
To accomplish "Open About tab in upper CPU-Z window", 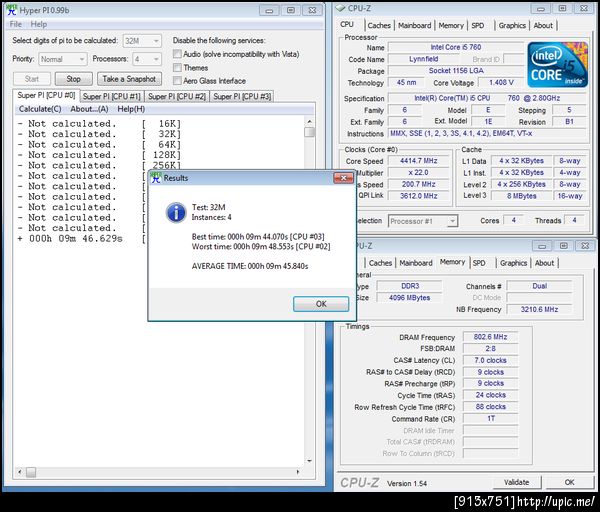I will [x=543, y=26].
